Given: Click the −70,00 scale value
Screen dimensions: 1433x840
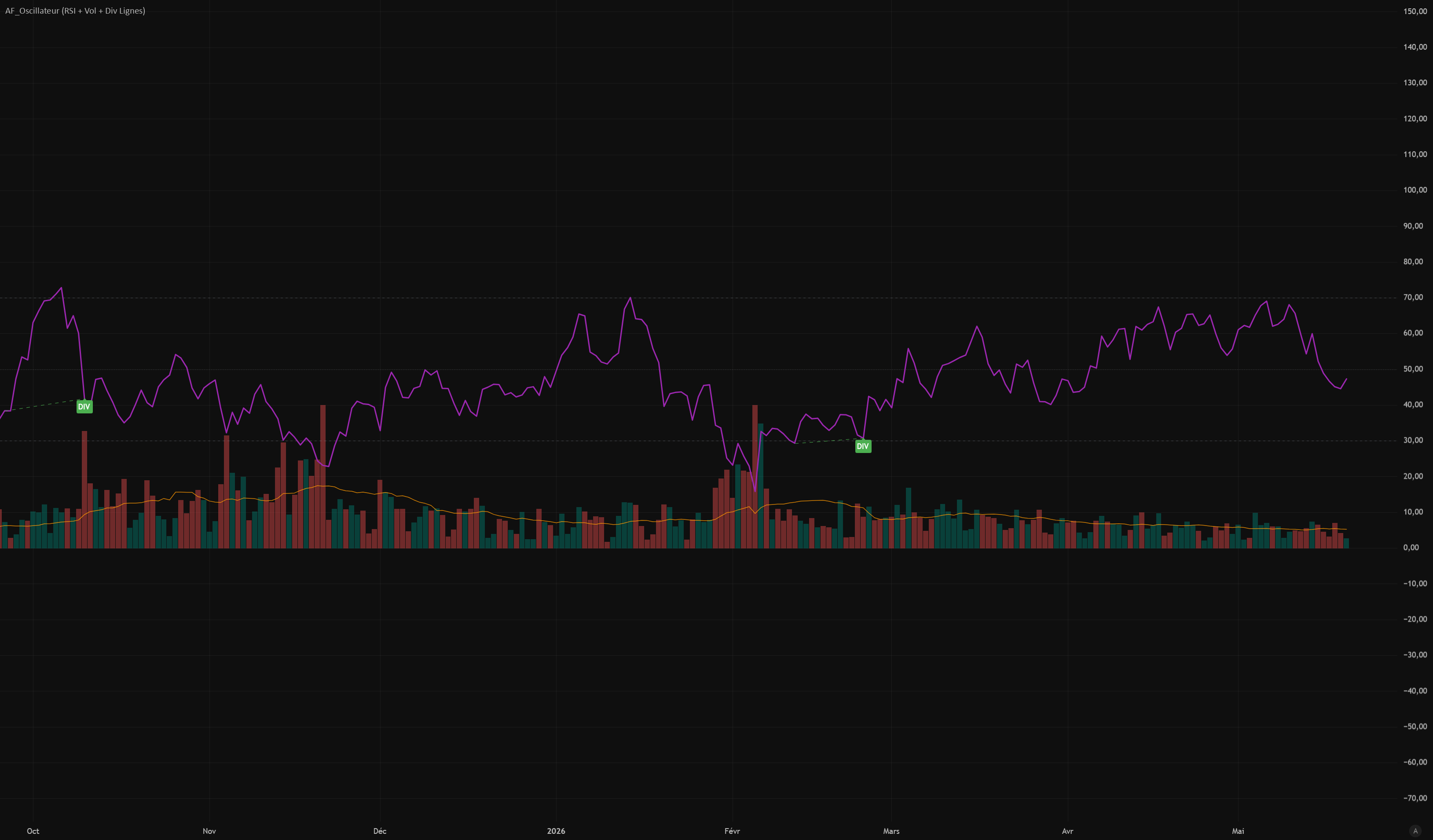Looking at the screenshot, I should click(x=1415, y=799).
